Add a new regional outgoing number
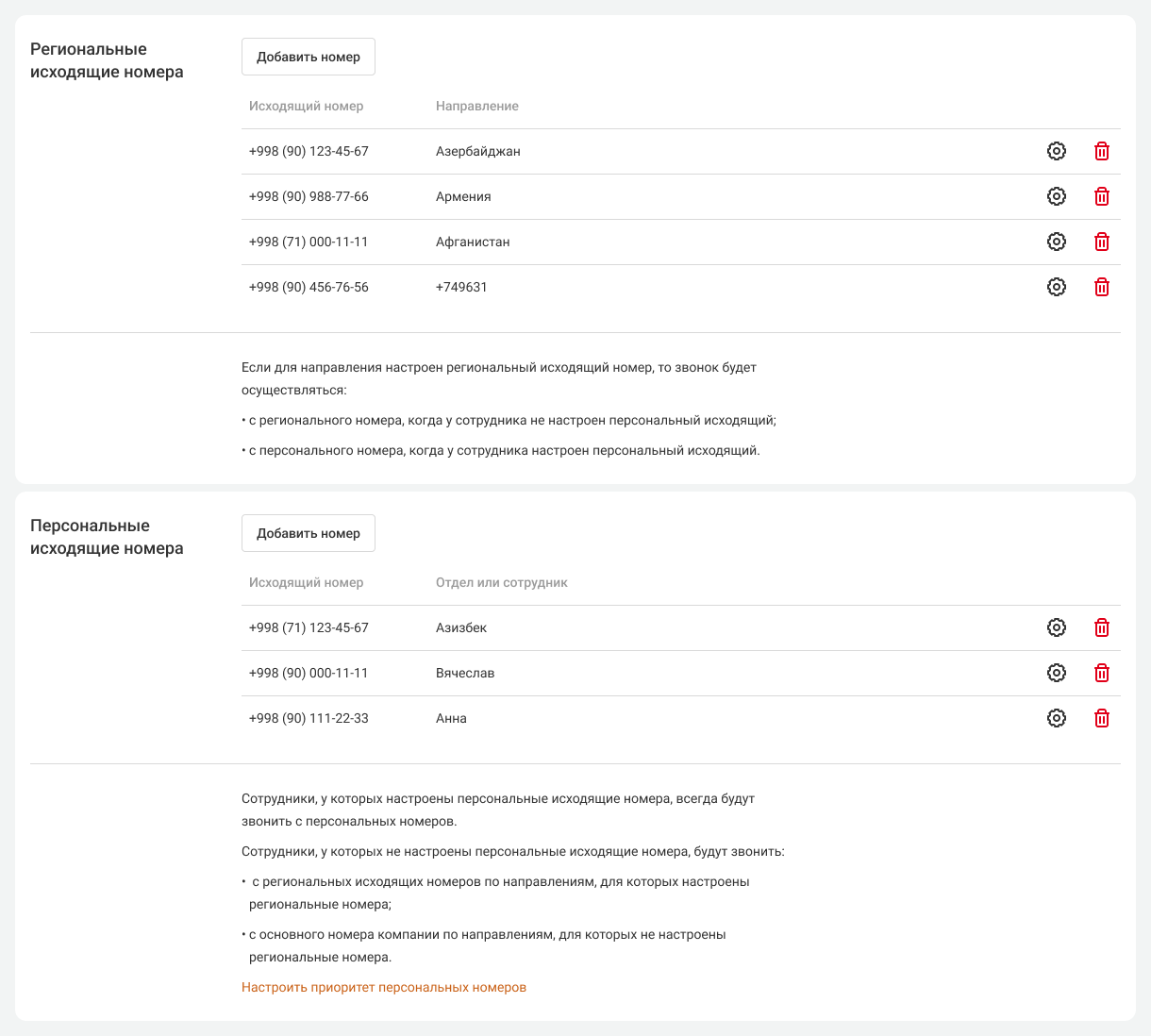The height and width of the screenshot is (1036, 1151). [309, 57]
